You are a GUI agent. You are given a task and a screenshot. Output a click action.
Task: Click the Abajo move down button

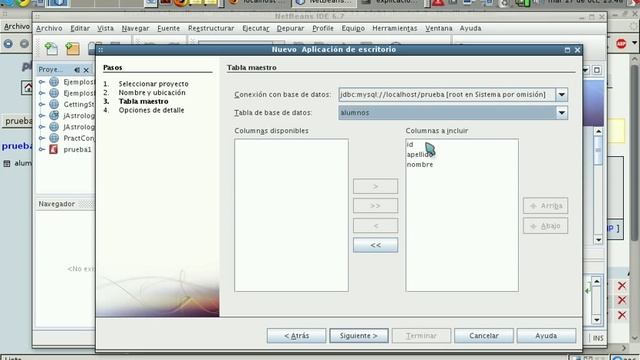(x=545, y=226)
